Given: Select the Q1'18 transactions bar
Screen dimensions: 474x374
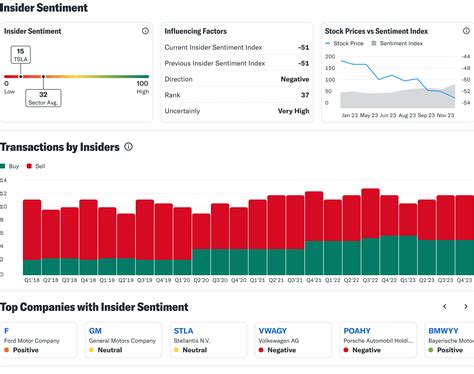Looking at the screenshot, I should pos(32,237).
